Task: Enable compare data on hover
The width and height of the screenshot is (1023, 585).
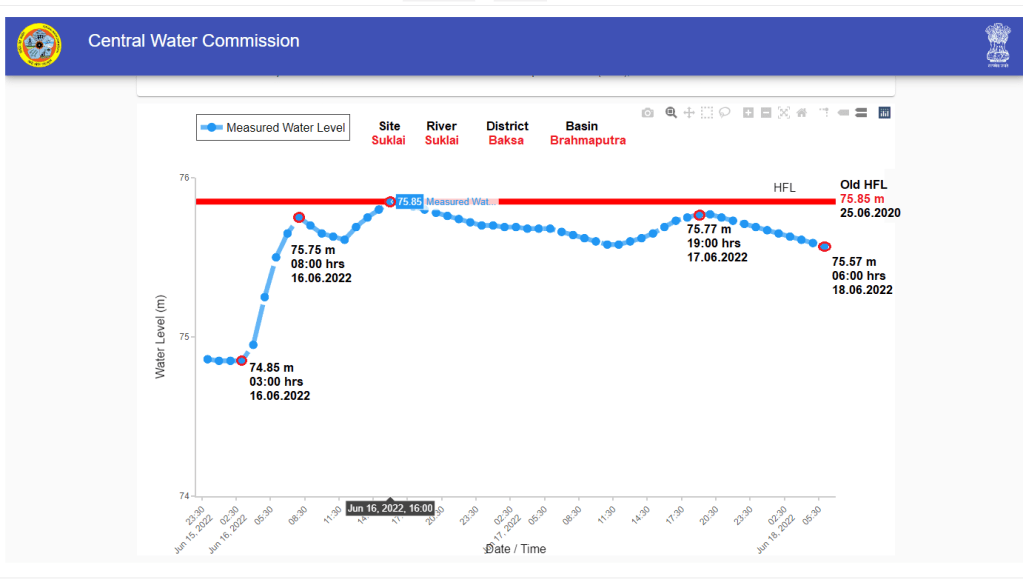Action: click(x=860, y=113)
